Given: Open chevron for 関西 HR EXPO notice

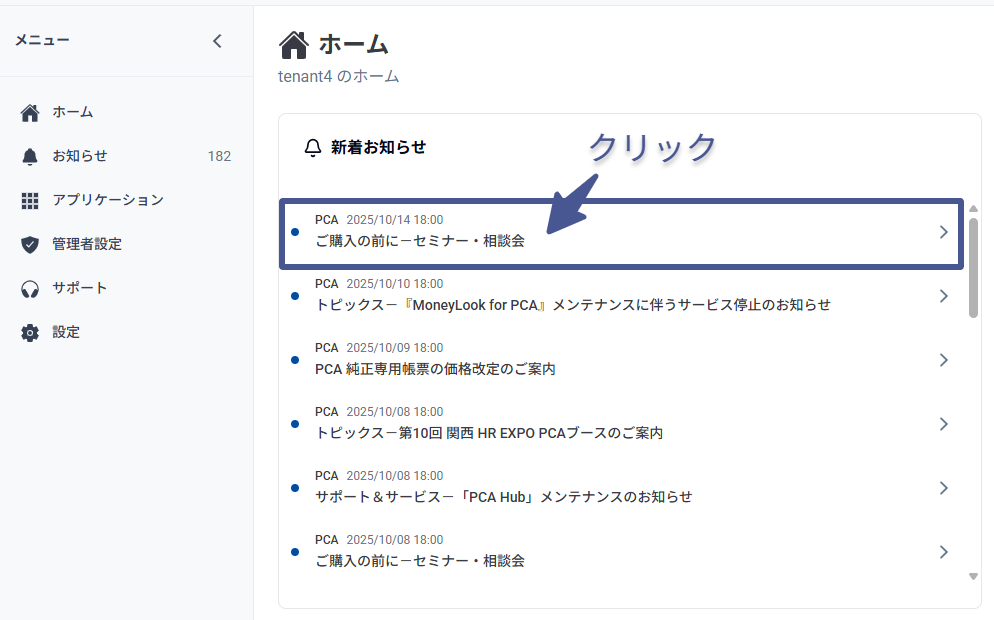Looking at the screenshot, I should (943, 424).
